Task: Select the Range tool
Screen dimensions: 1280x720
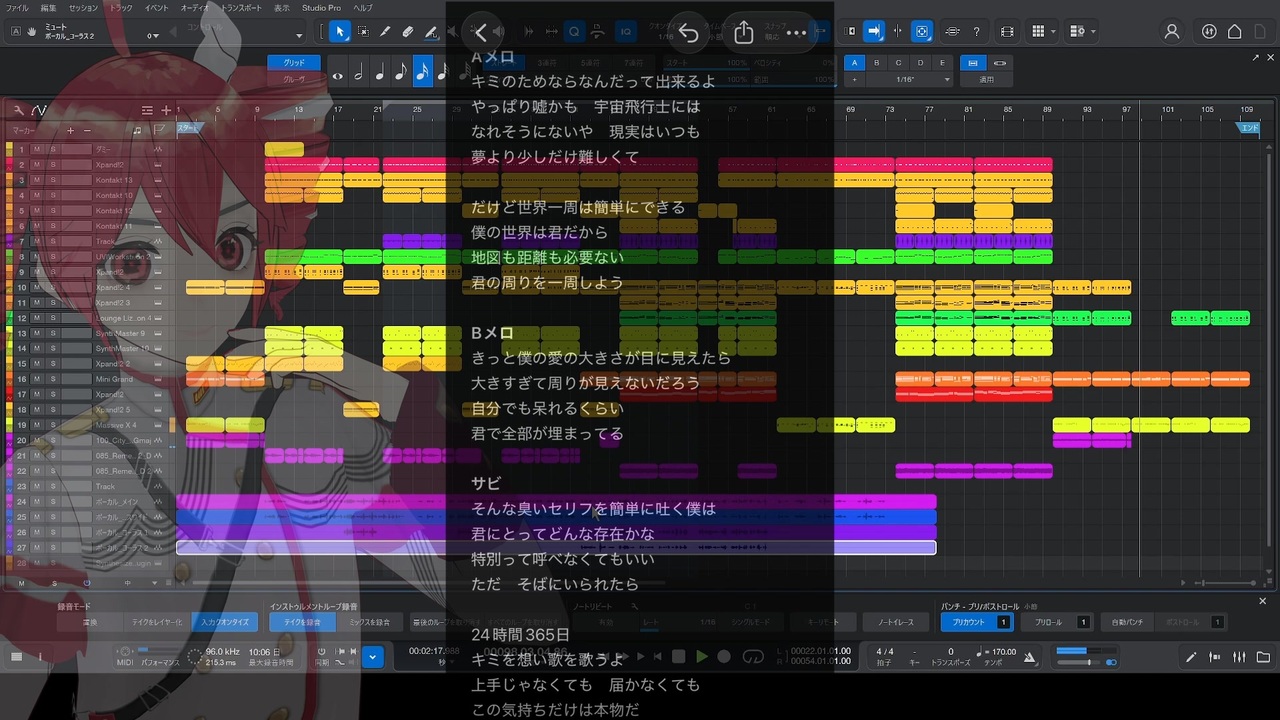Action: (362, 32)
